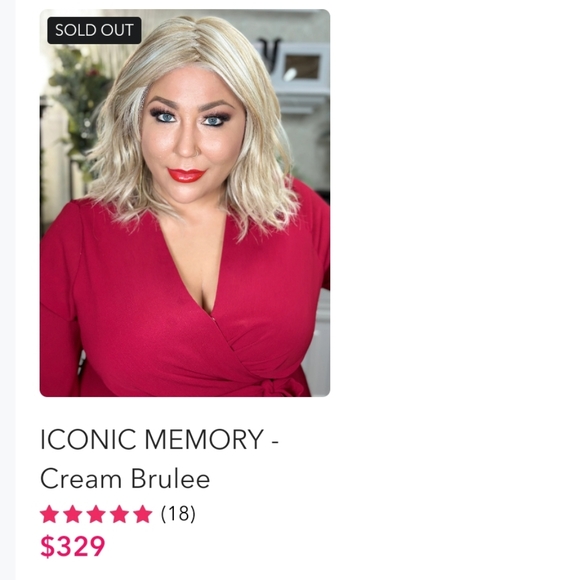Viewport: 580px width, 580px height.
Task: Click the model's red lips in the photo
Action: pos(186,175)
